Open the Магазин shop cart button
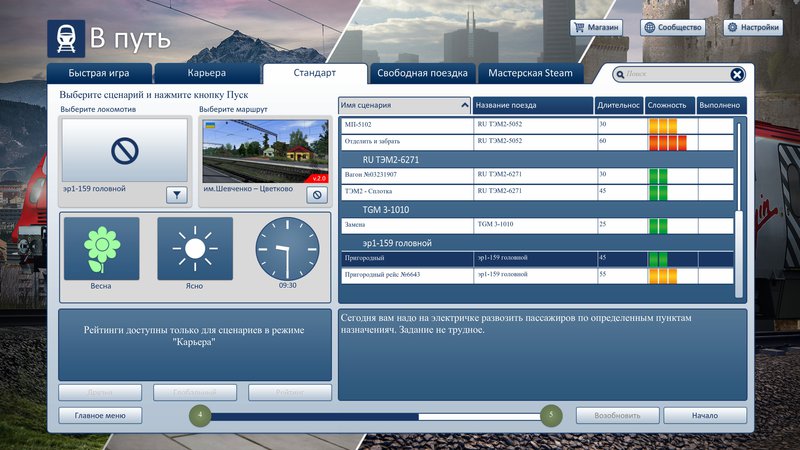This screenshot has width=800, height=450. point(596,28)
